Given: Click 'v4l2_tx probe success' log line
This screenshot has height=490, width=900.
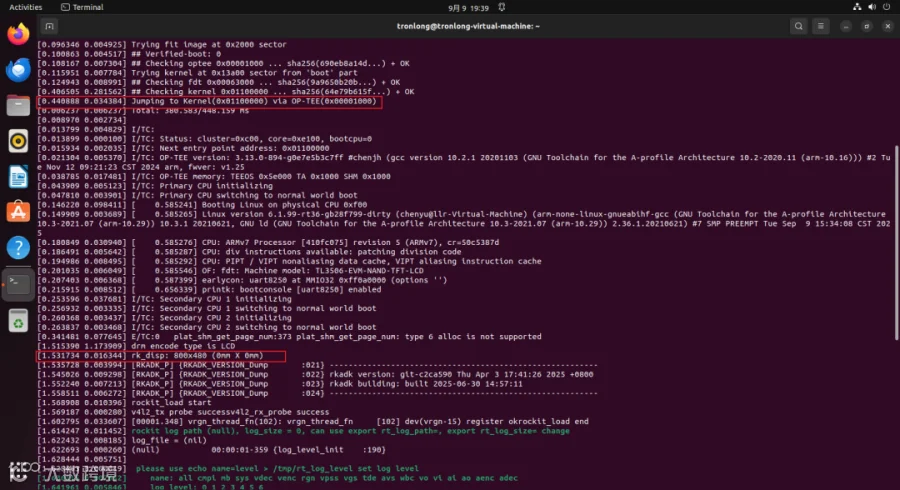Looking at the screenshot, I should [x=184, y=412].
